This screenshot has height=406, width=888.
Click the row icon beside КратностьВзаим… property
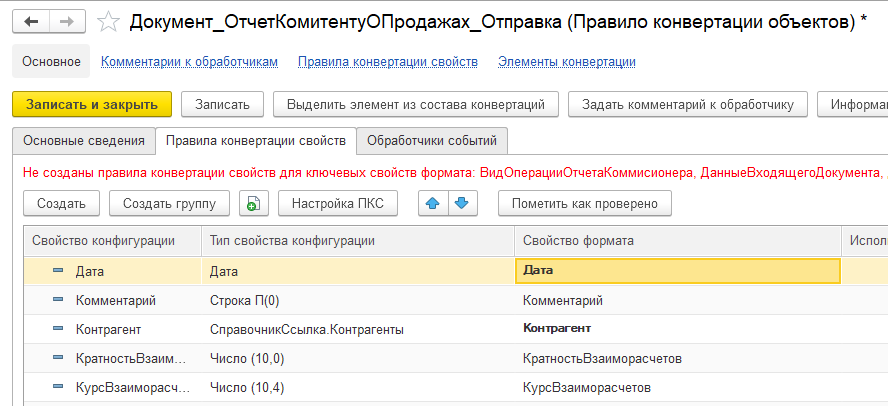pyautogui.click(x=58, y=357)
